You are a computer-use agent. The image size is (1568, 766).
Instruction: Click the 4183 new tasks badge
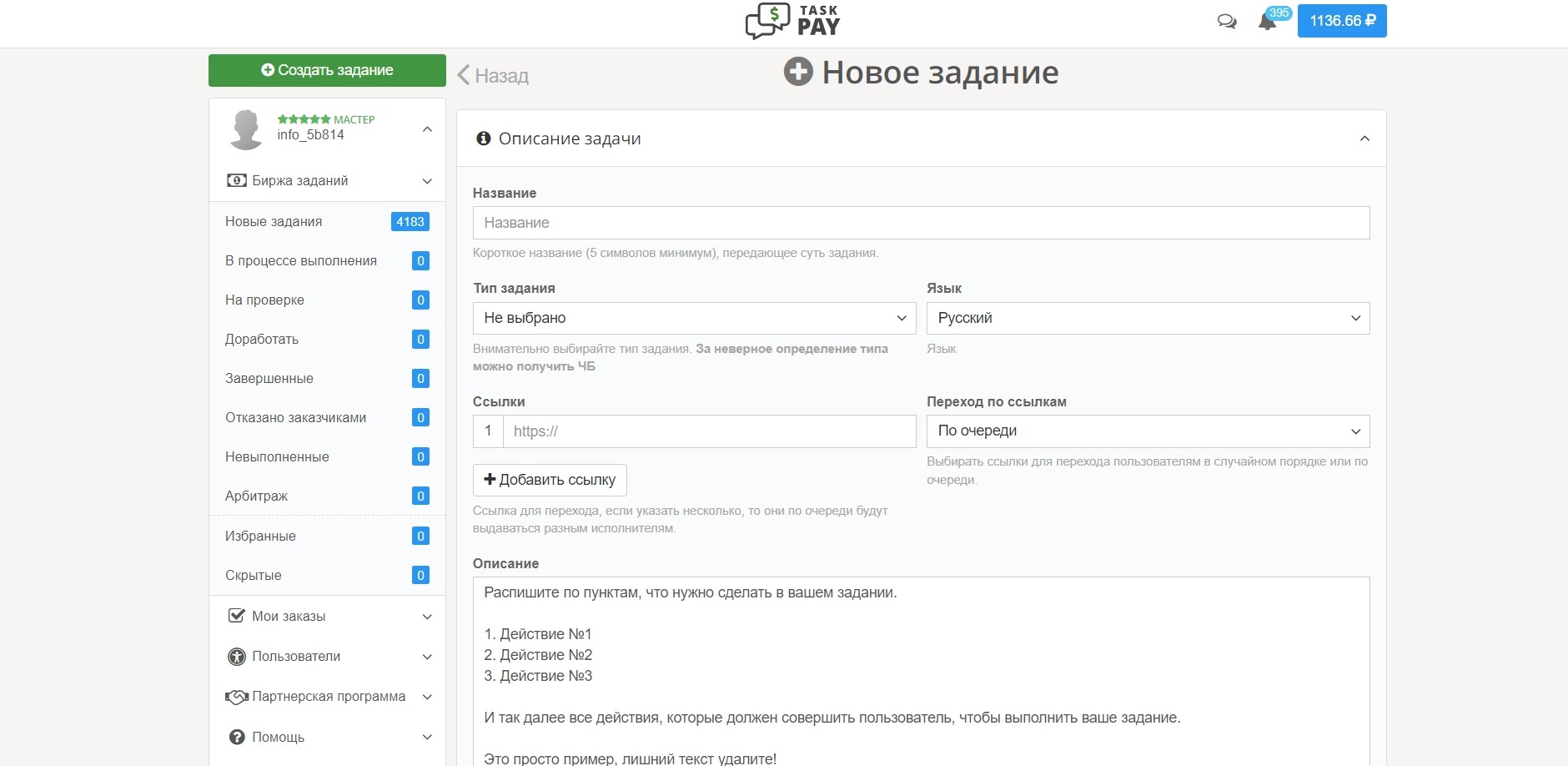tap(410, 222)
